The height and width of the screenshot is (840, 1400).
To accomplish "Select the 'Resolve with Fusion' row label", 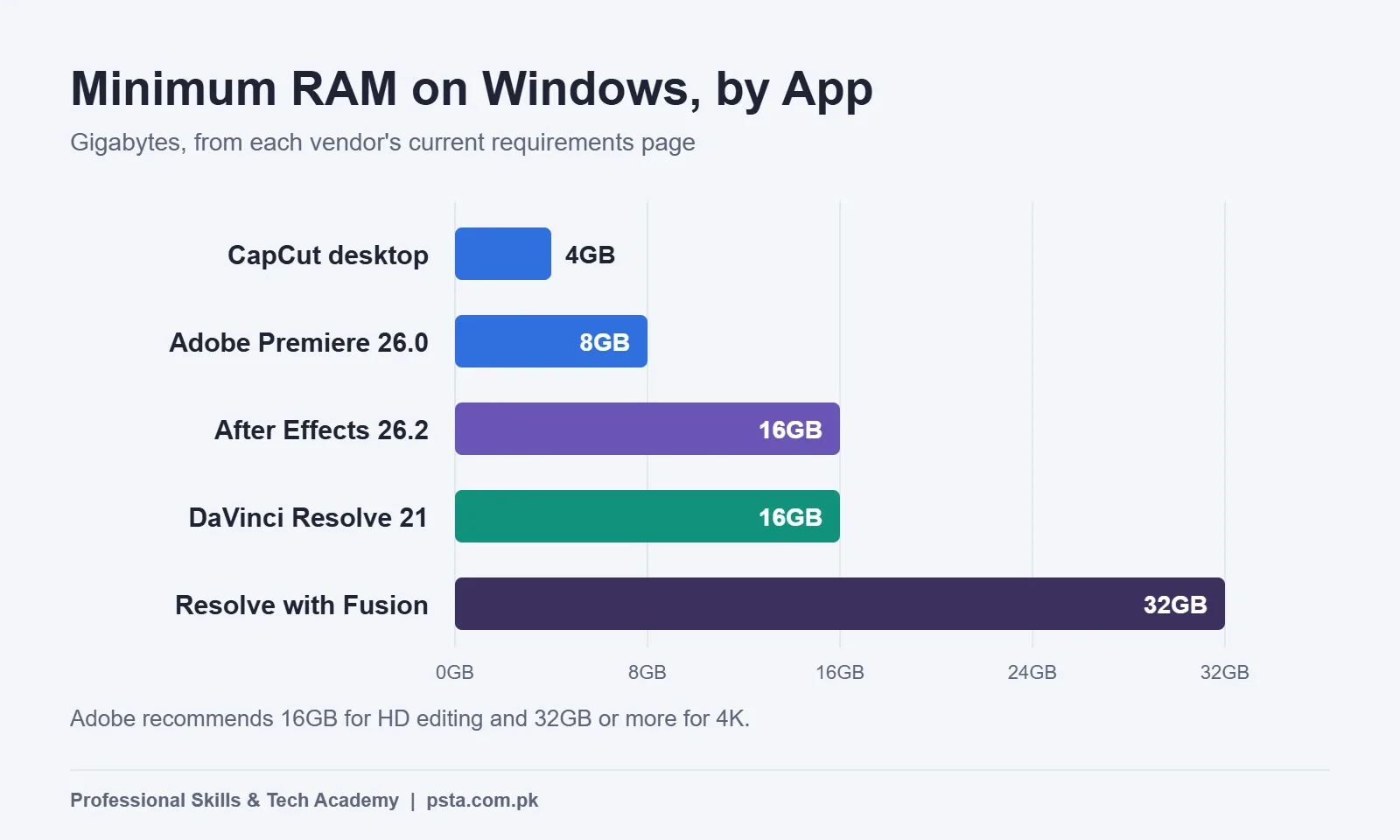I will 302,605.
